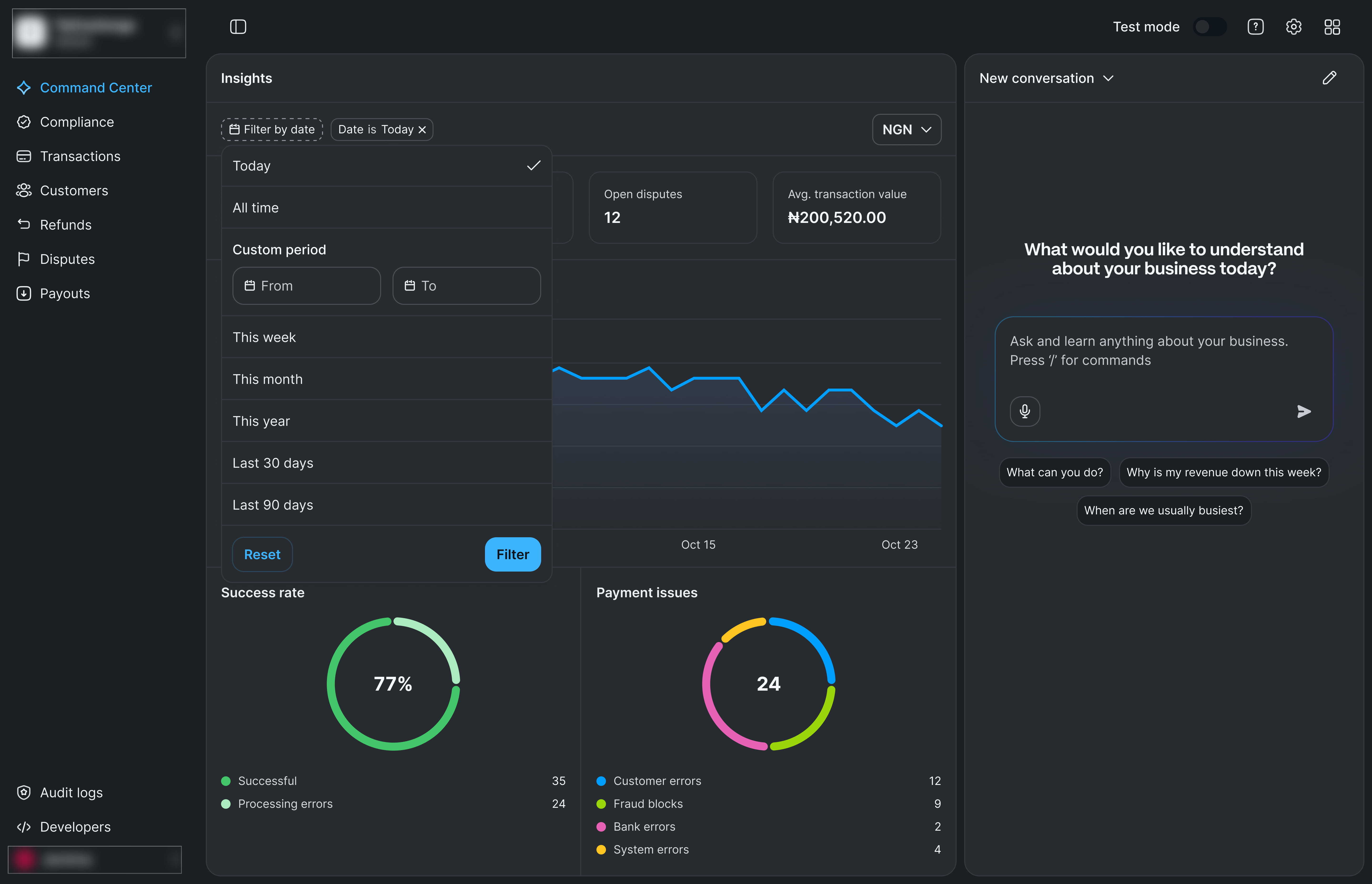1372x884 pixels.
Task: Send the message with arrow icon
Action: coord(1304,412)
